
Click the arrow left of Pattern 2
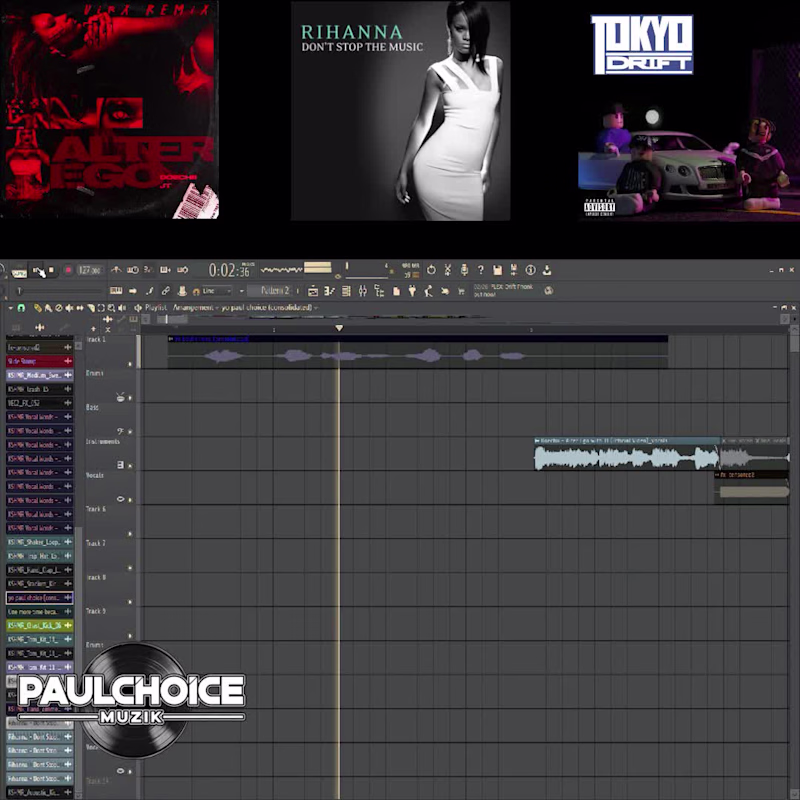[x=241, y=291]
